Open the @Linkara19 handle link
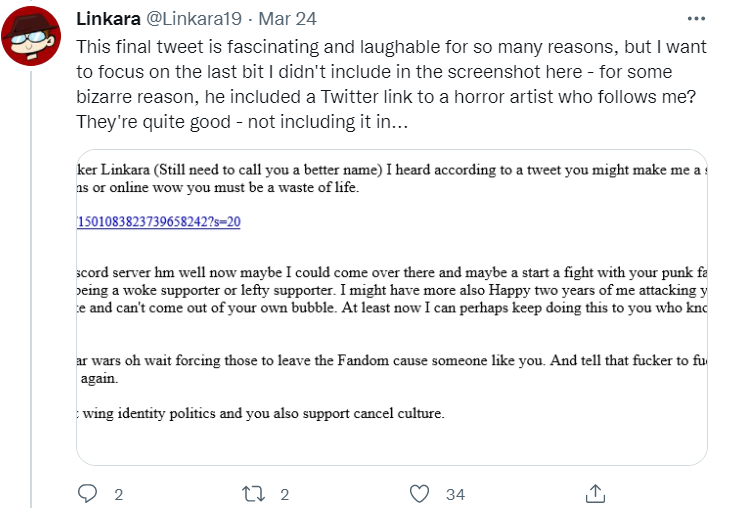 click(x=194, y=19)
